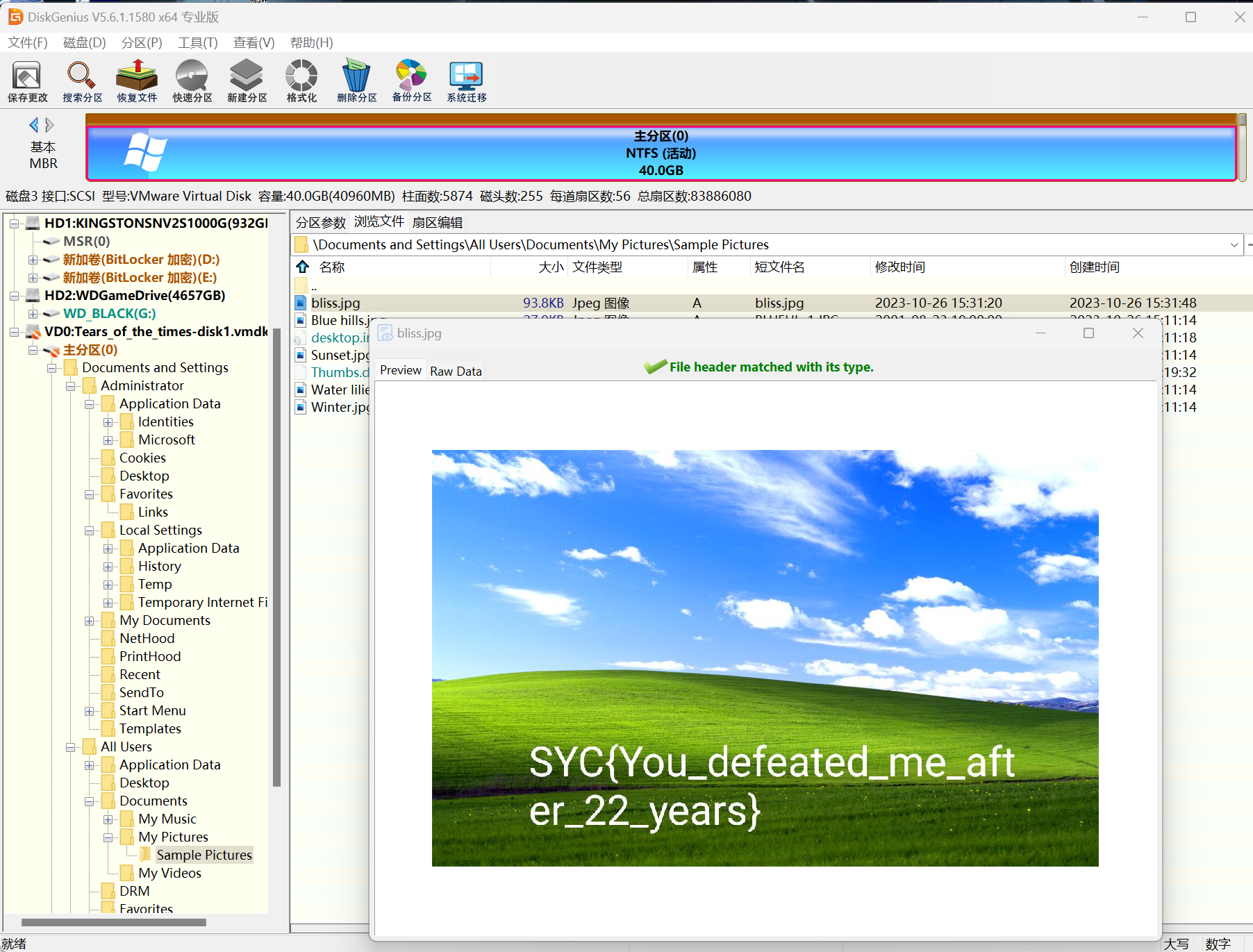Image resolution: width=1253 pixels, height=952 pixels.
Task: Click the Search Partition (搜索分区) icon
Action: [82, 81]
